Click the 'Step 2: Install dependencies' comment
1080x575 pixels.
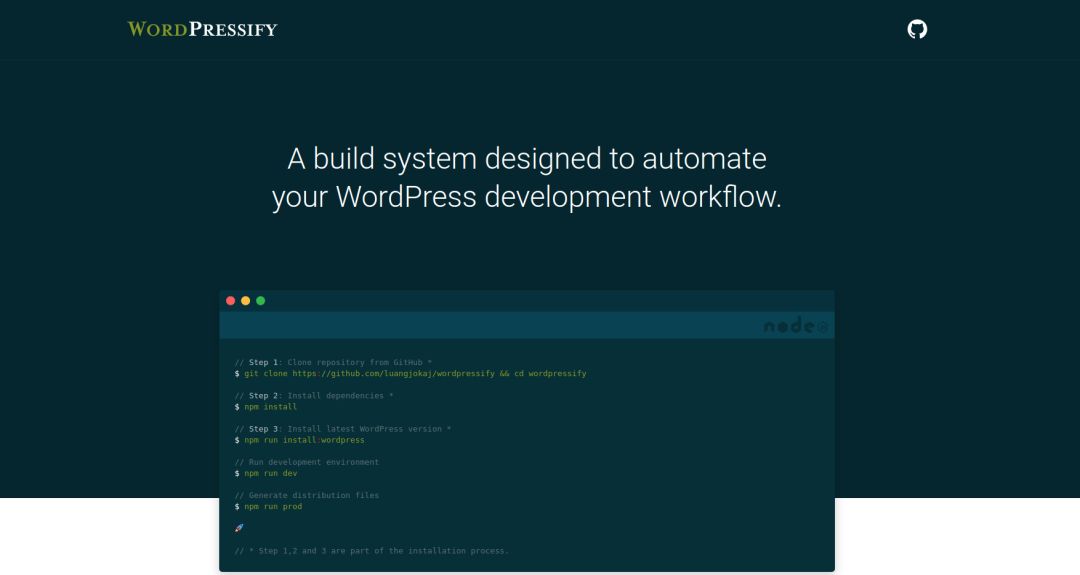[314, 395]
